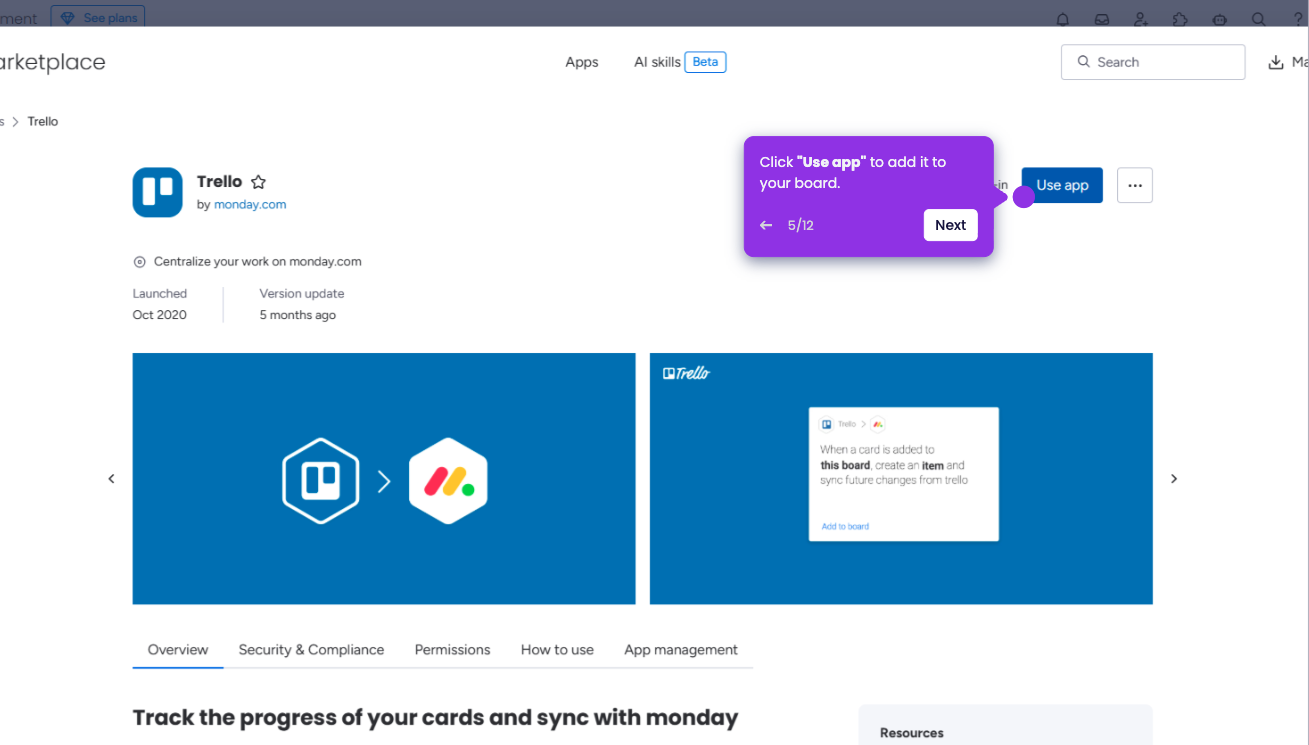Open the apps puzzle-piece icon
Screen dimensions: 1309x745
coord(1180,19)
